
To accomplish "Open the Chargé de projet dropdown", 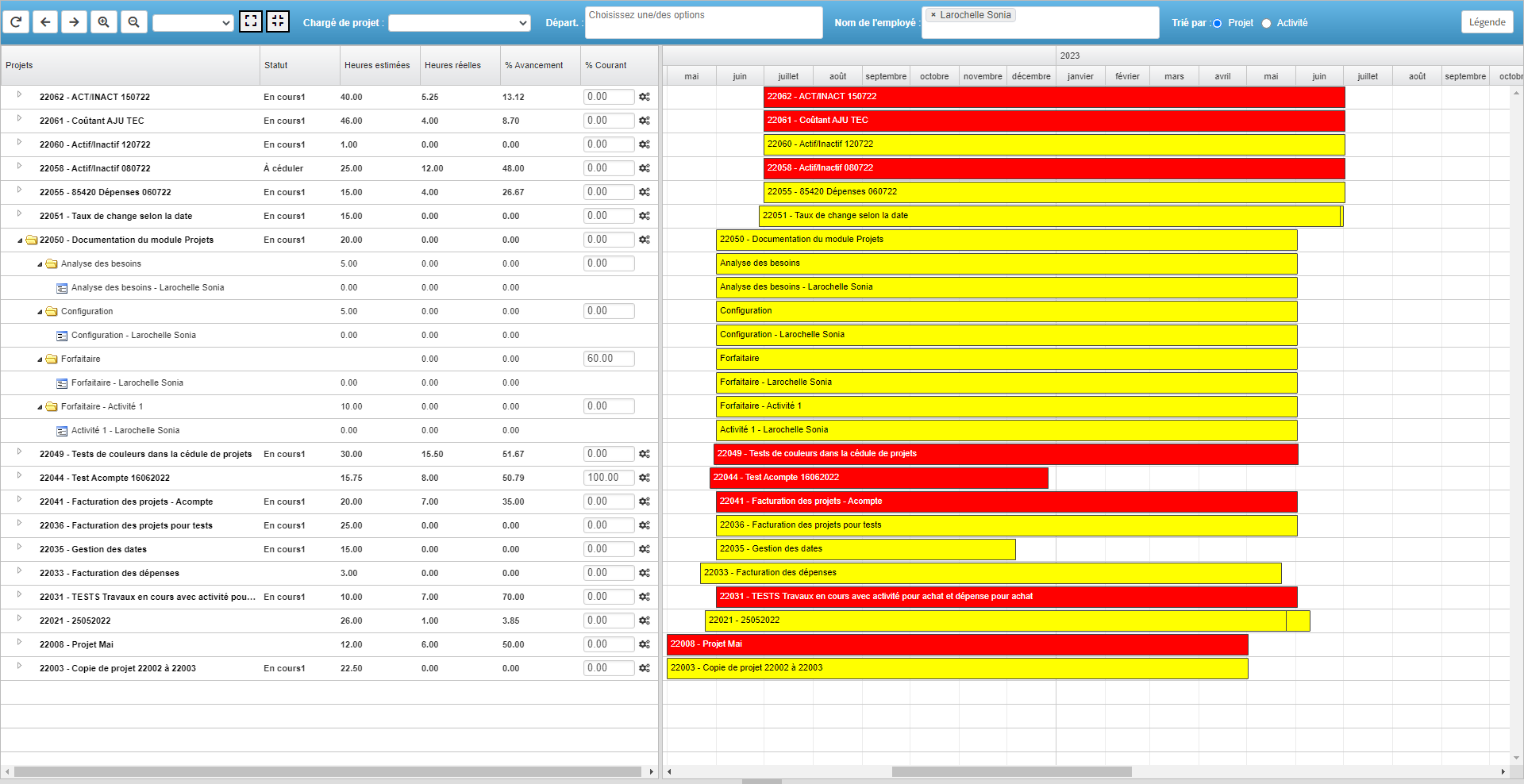I will coord(459,23).
